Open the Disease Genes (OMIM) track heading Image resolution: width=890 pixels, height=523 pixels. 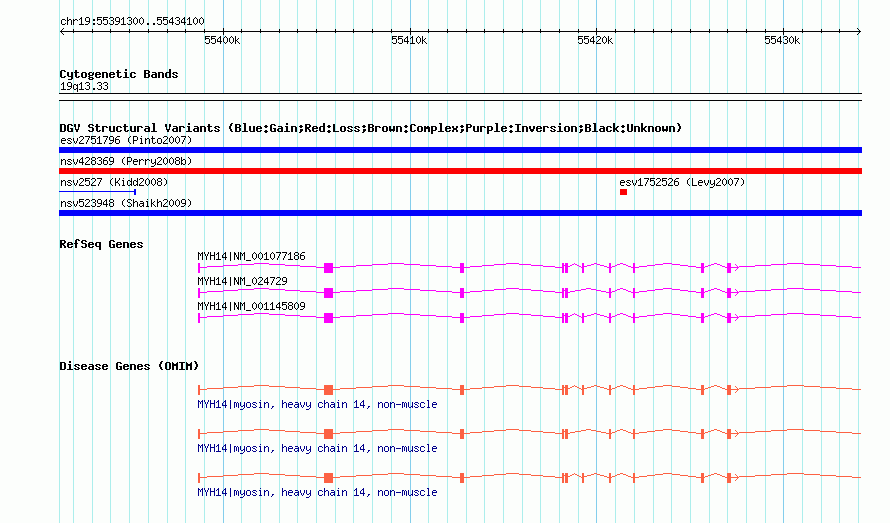pos(129,366)
